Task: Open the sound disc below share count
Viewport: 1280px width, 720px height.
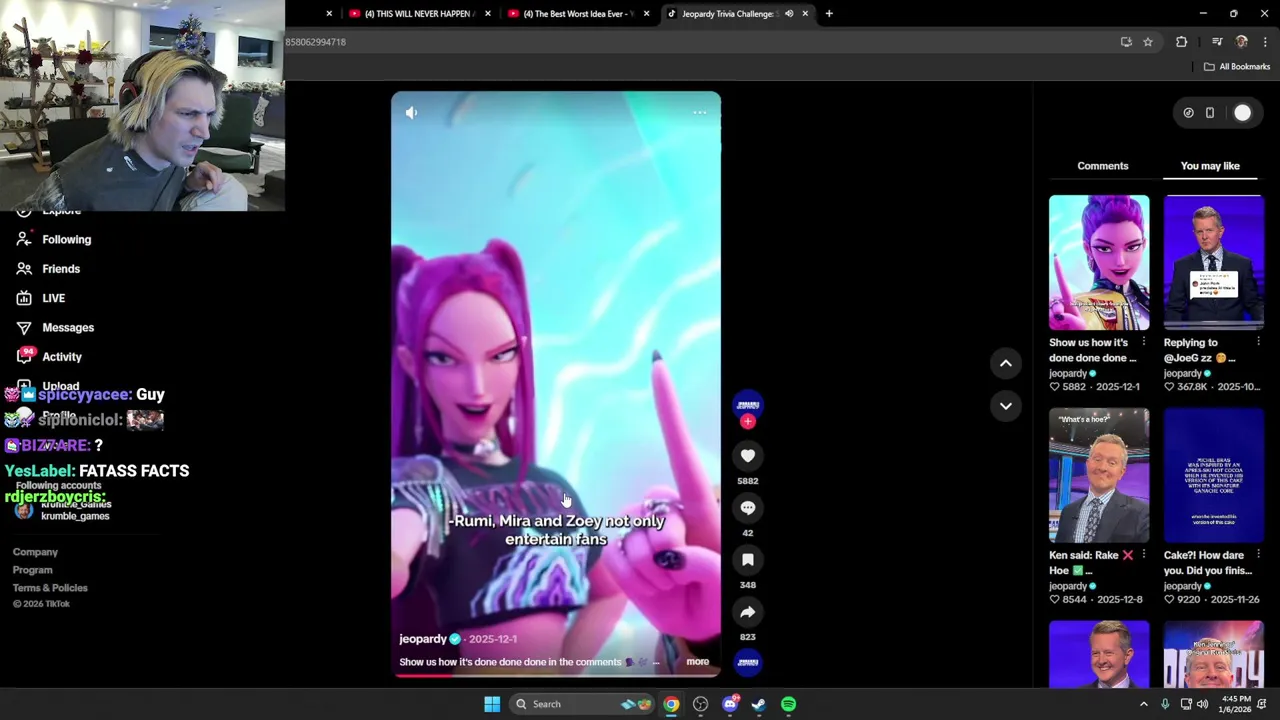Action: [x=747, y=662]
